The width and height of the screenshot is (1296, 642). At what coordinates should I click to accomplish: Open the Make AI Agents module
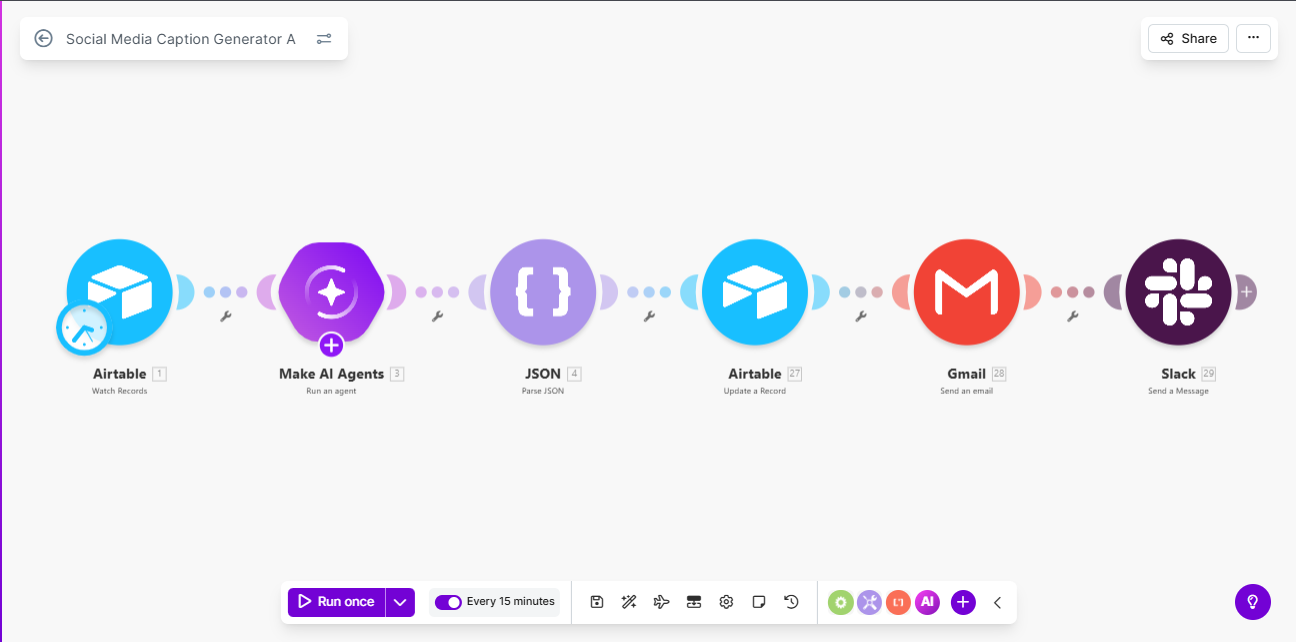coord(331,292)
